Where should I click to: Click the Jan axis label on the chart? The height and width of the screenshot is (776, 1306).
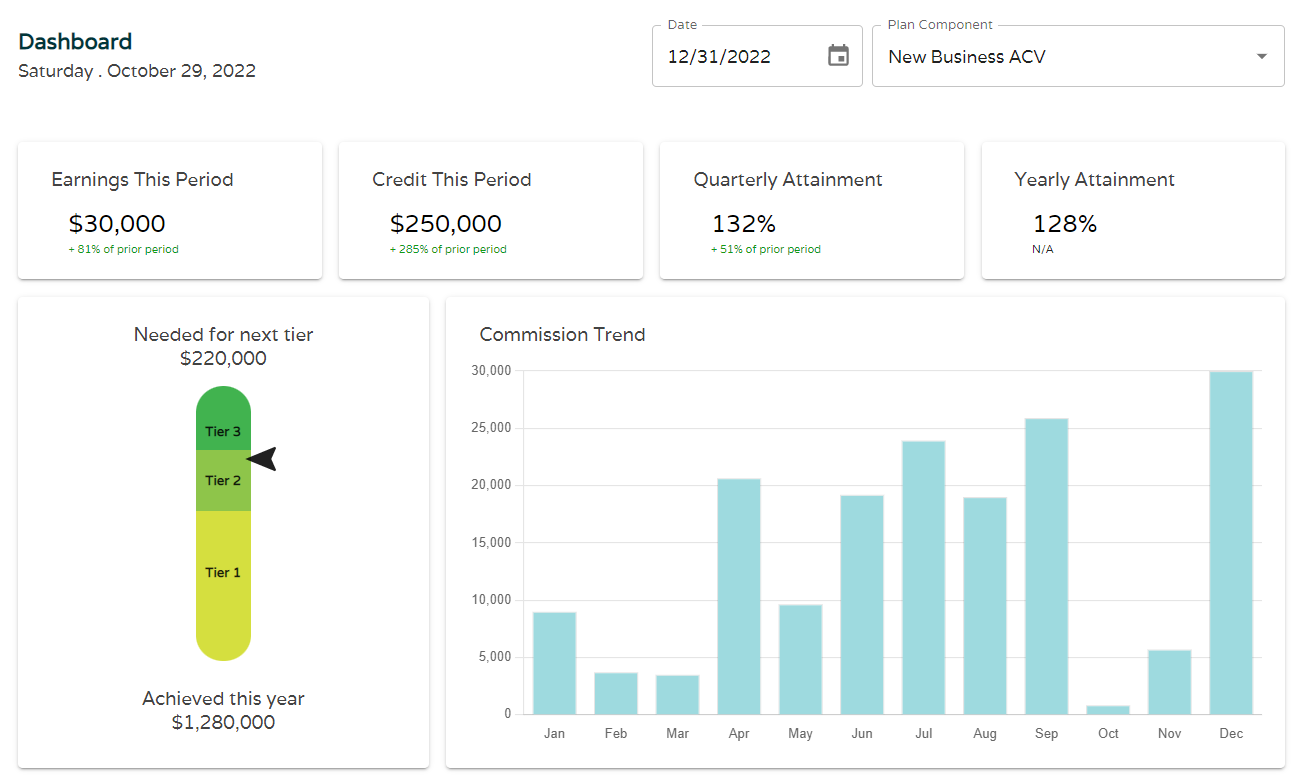[554, 733]
